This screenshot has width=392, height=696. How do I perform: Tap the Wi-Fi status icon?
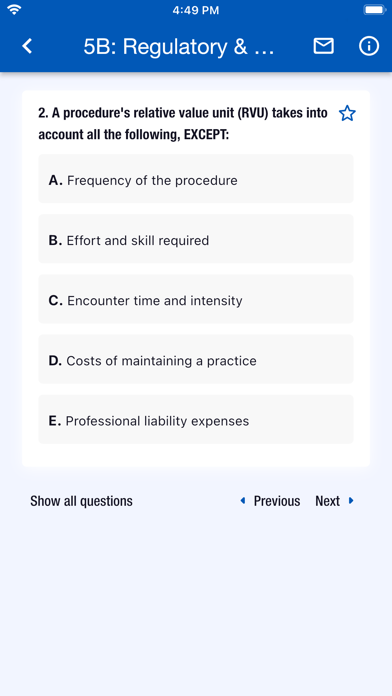pyautogui.click(x=15, y=10)
